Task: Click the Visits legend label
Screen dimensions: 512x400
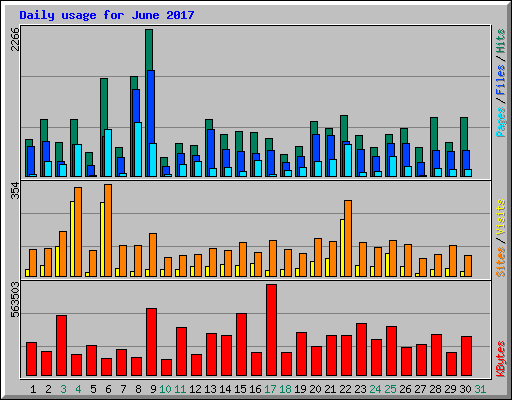Action: (x=501, y=217)
